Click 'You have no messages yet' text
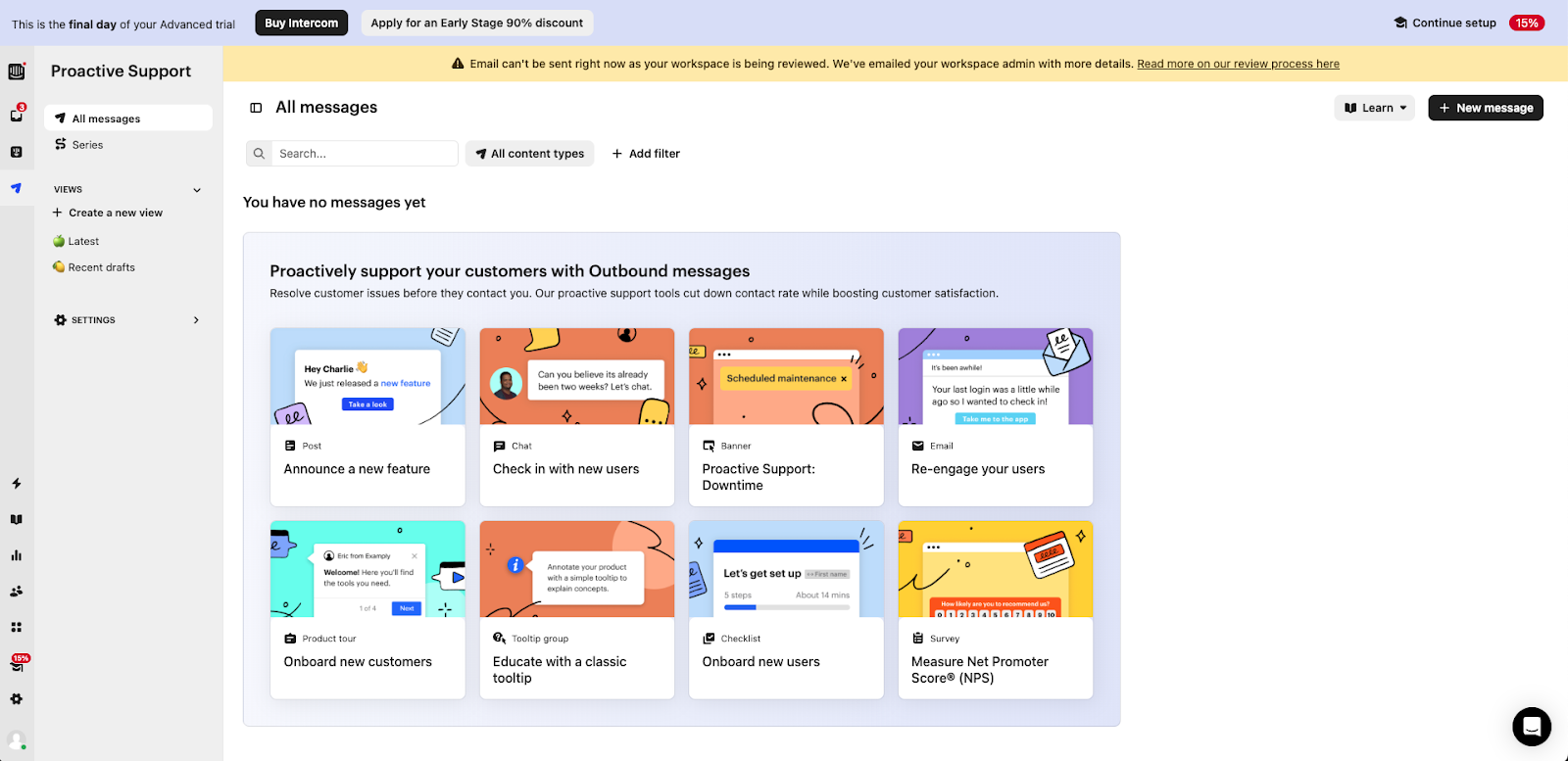This screenshot has height=761, width=1568. tap(334, 203)
